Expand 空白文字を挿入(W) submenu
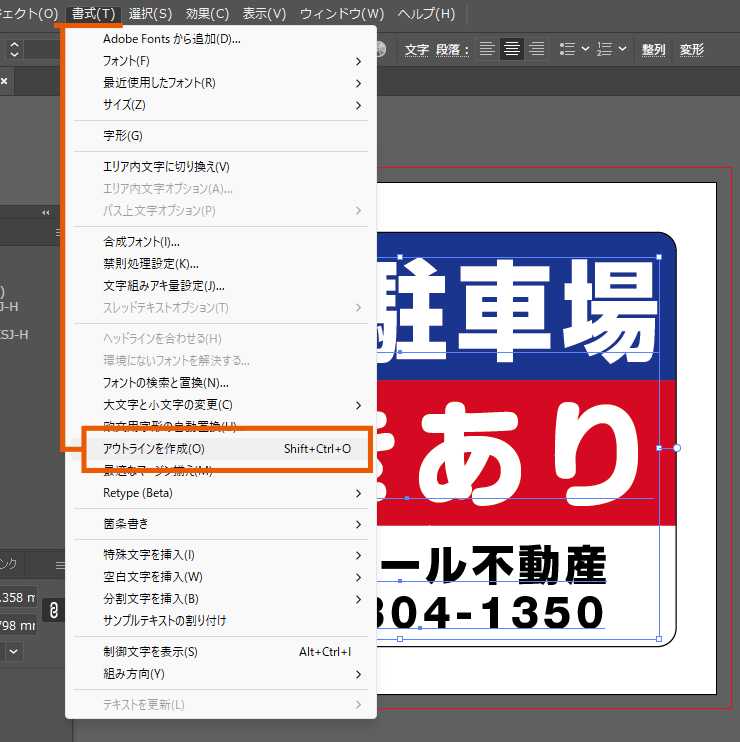The image size is (740, 742). [x=220, y=577]
